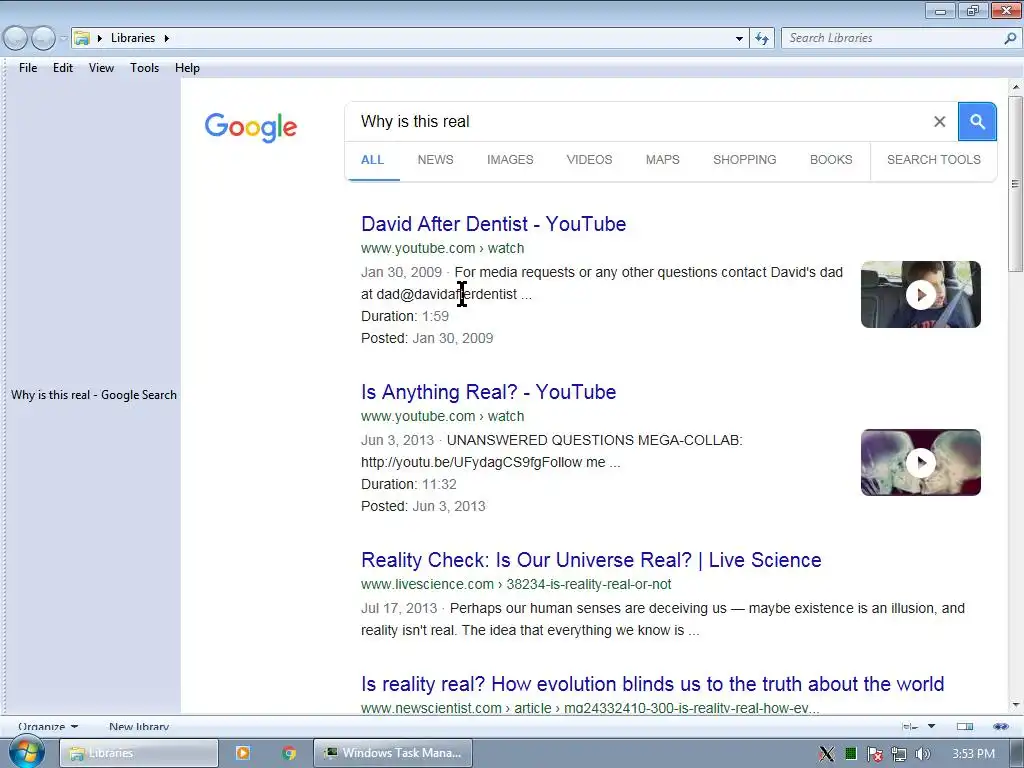Viewport: 1024px width, 768px height.
Task: Click the scrollbar up arrow
Action: (1015, 87)
